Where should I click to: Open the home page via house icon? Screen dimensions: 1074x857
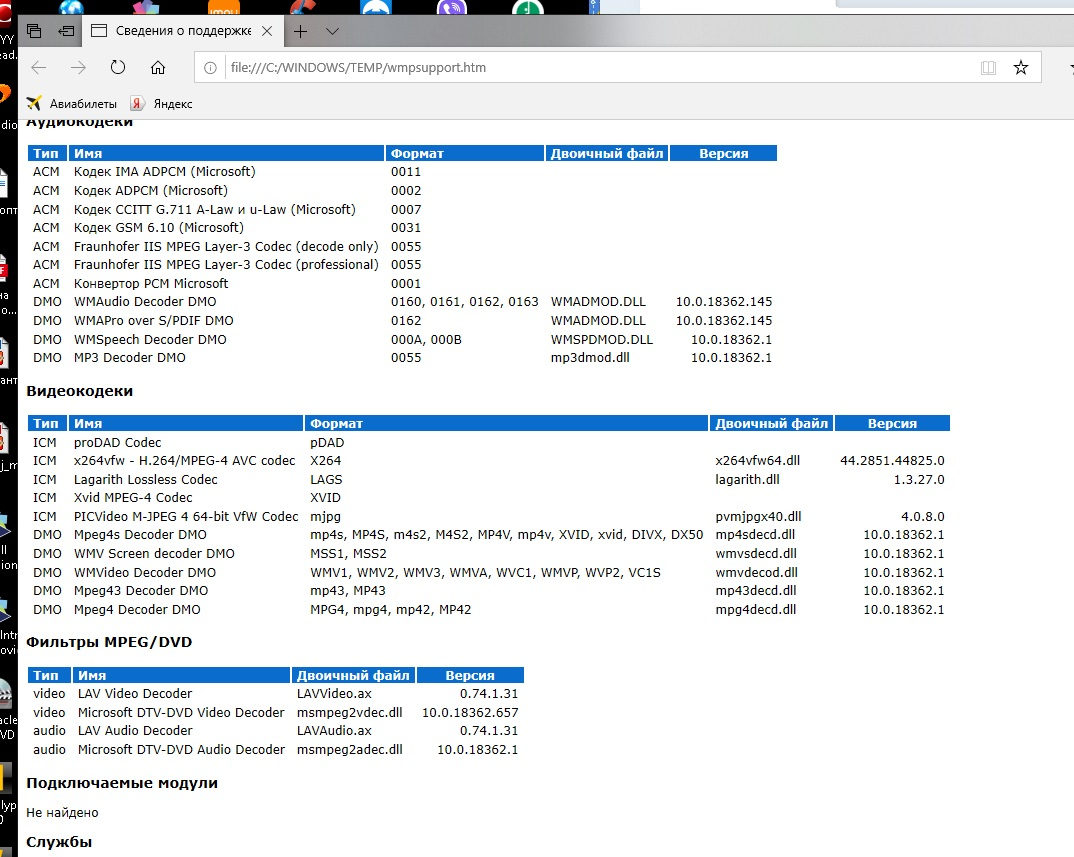click(x=158, y=67)
